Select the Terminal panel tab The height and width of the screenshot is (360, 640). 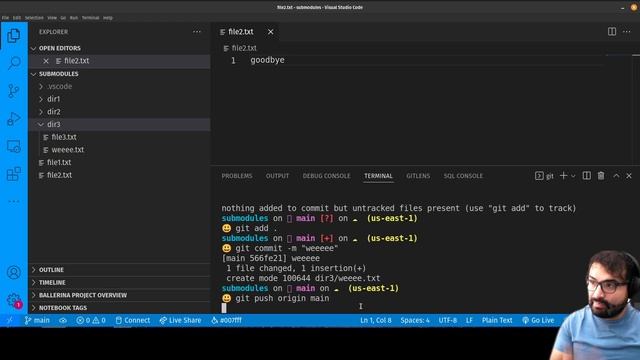pyautogui.click(x=378, y=176)
